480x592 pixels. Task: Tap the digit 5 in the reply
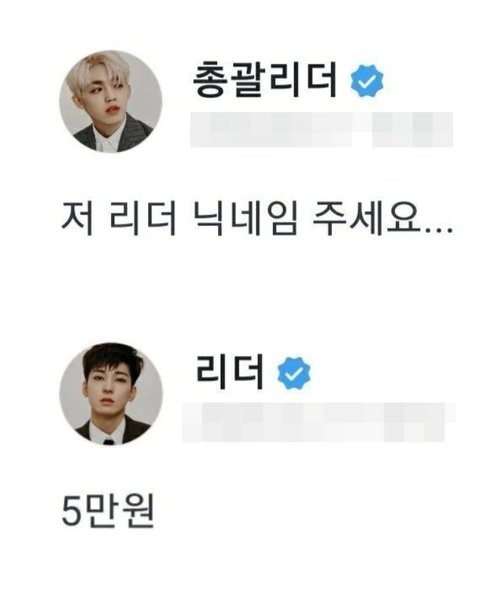coord(71,512)
